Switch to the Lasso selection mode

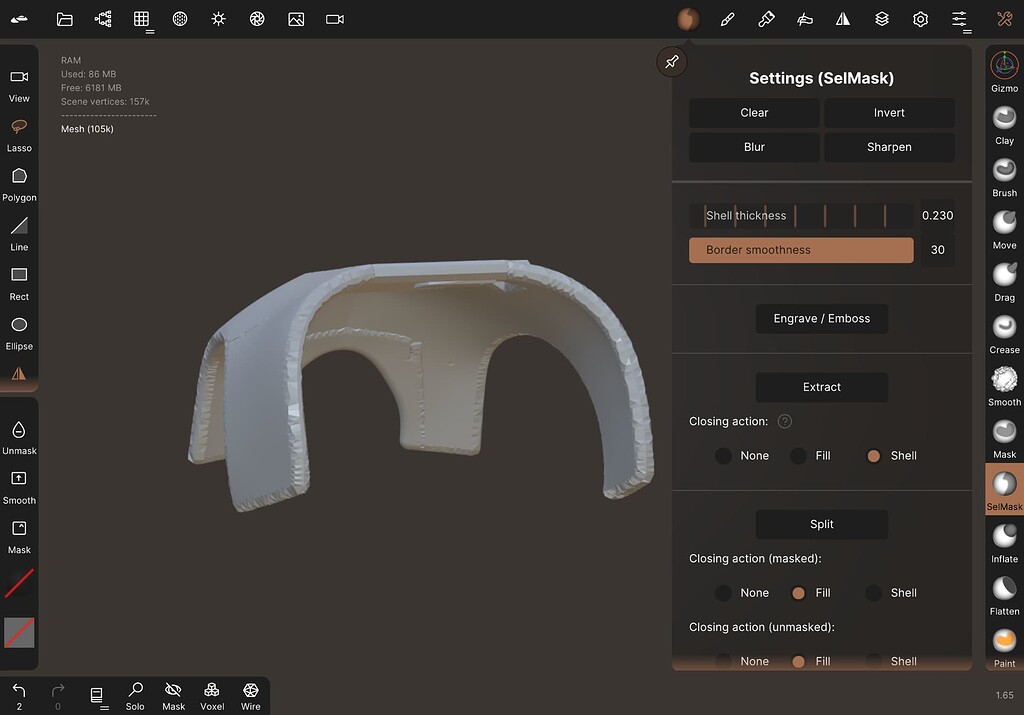tap(19, 132)
